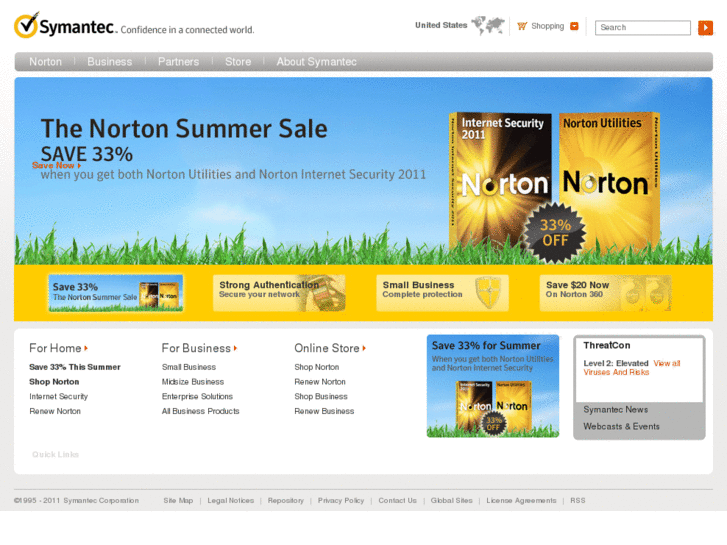Click The Norton Summer Sale headline
727x545 pixels.
tap(184, 128)
